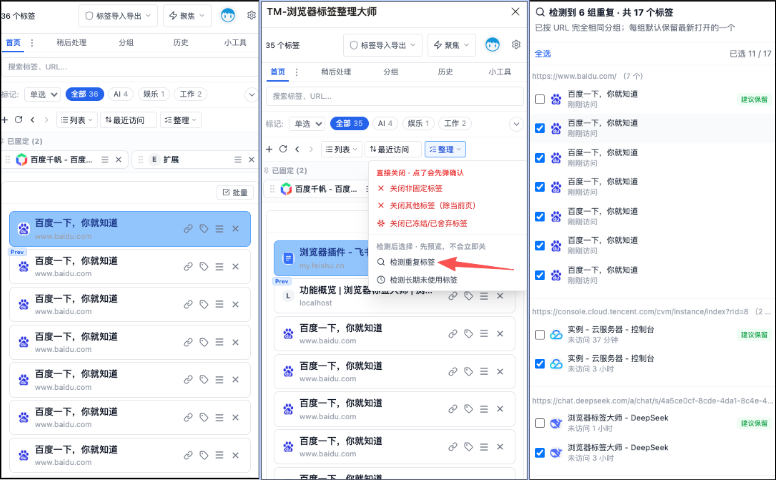
Task: Switch to the 历史 tab in the left panel
Action: (181, 43)
